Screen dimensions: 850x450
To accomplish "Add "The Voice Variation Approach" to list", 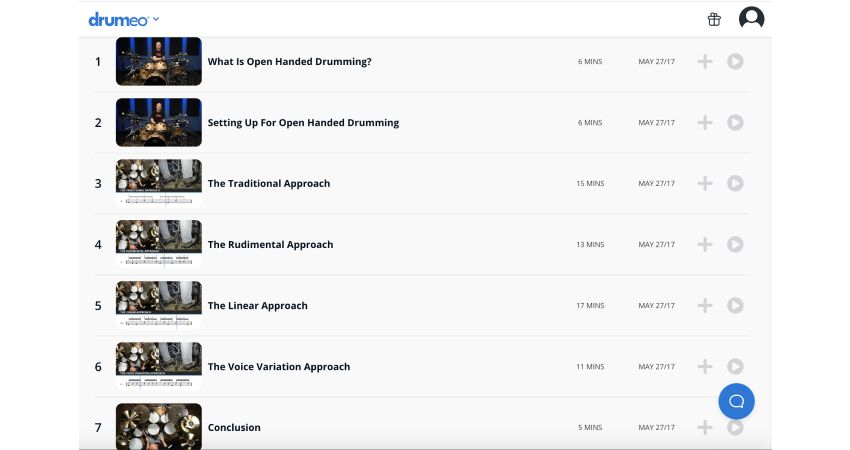I will (x=705, y=367).
